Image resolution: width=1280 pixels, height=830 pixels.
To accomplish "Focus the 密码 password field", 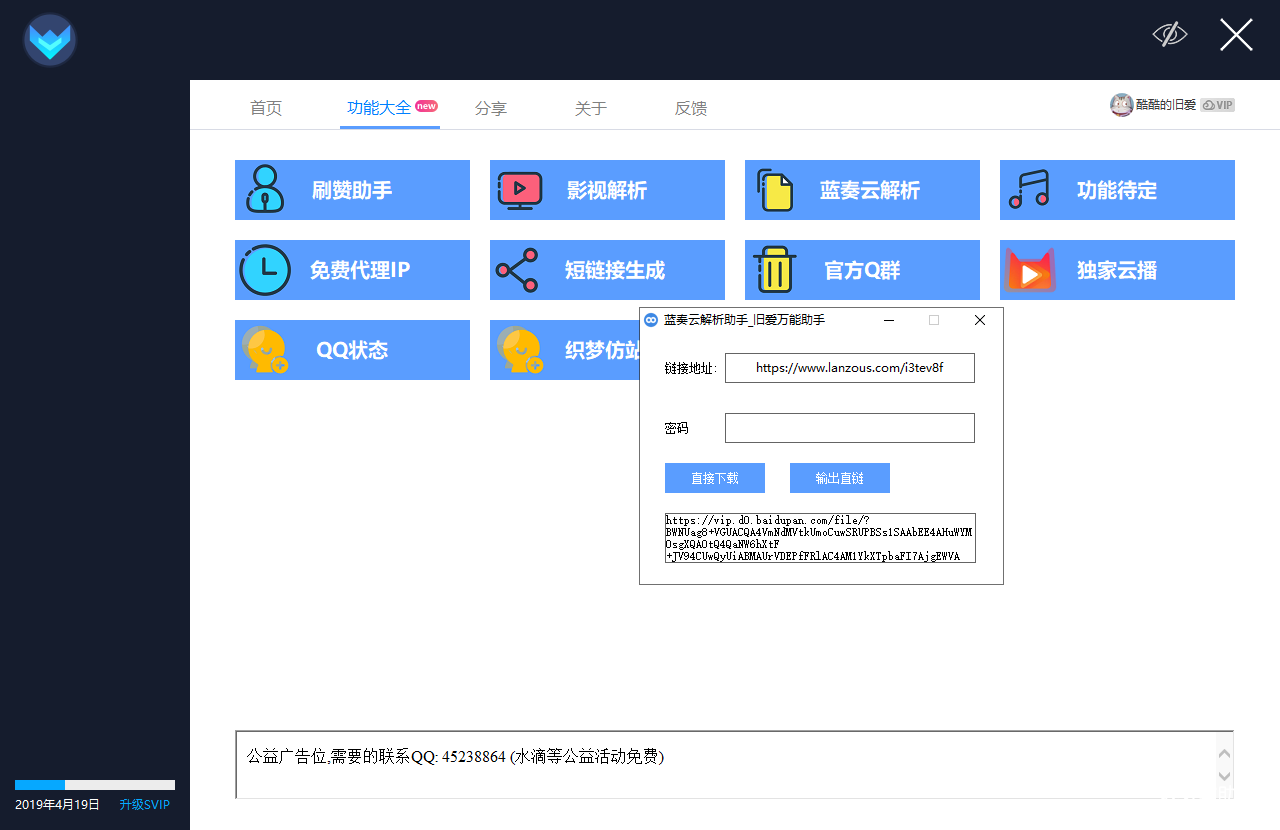I will point(849,428).
